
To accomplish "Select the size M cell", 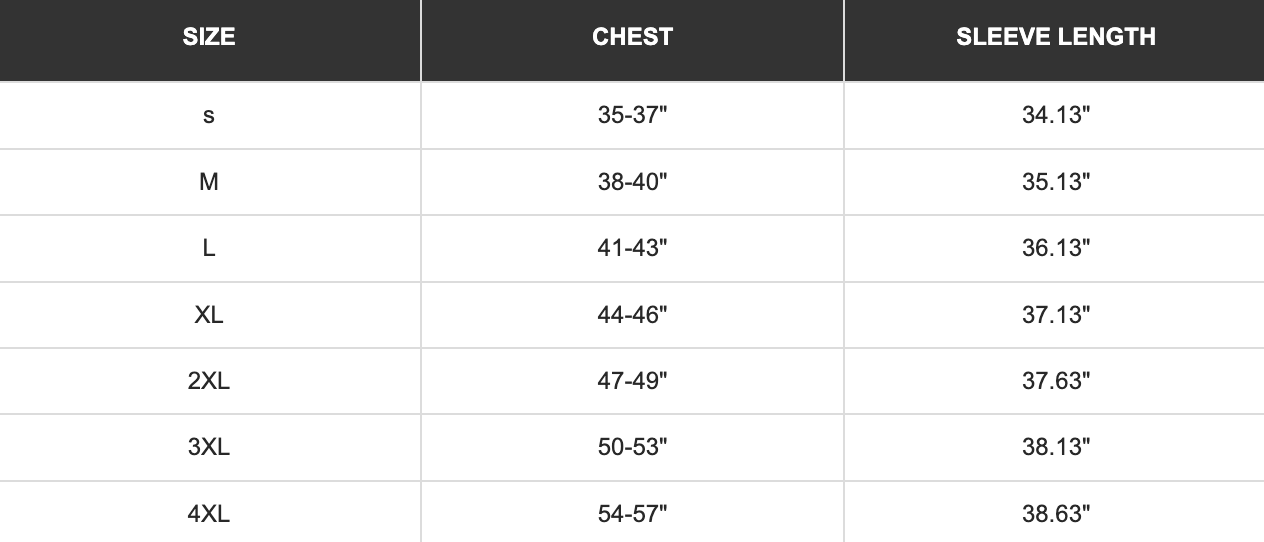I will pos(209,182).
